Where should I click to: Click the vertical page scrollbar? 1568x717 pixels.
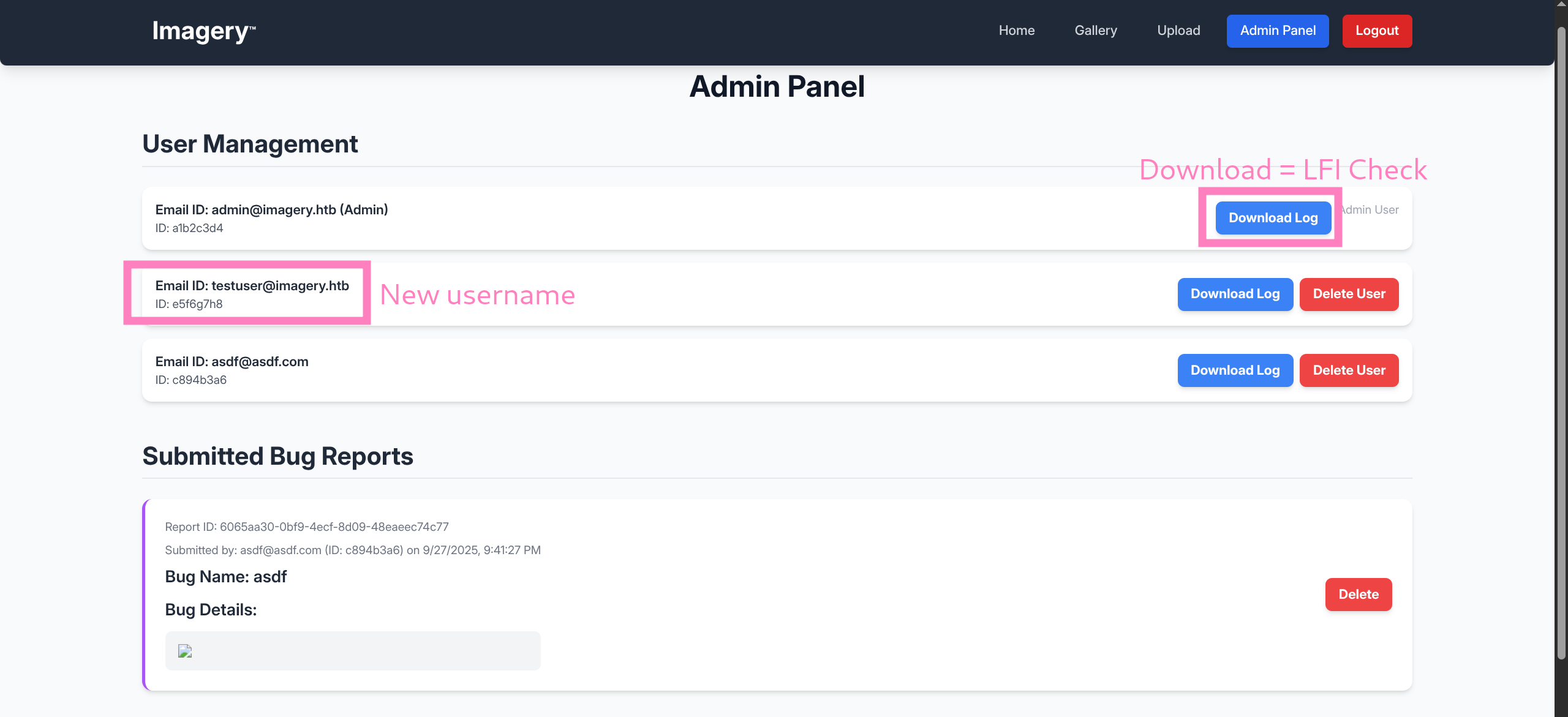[1561, 343]
